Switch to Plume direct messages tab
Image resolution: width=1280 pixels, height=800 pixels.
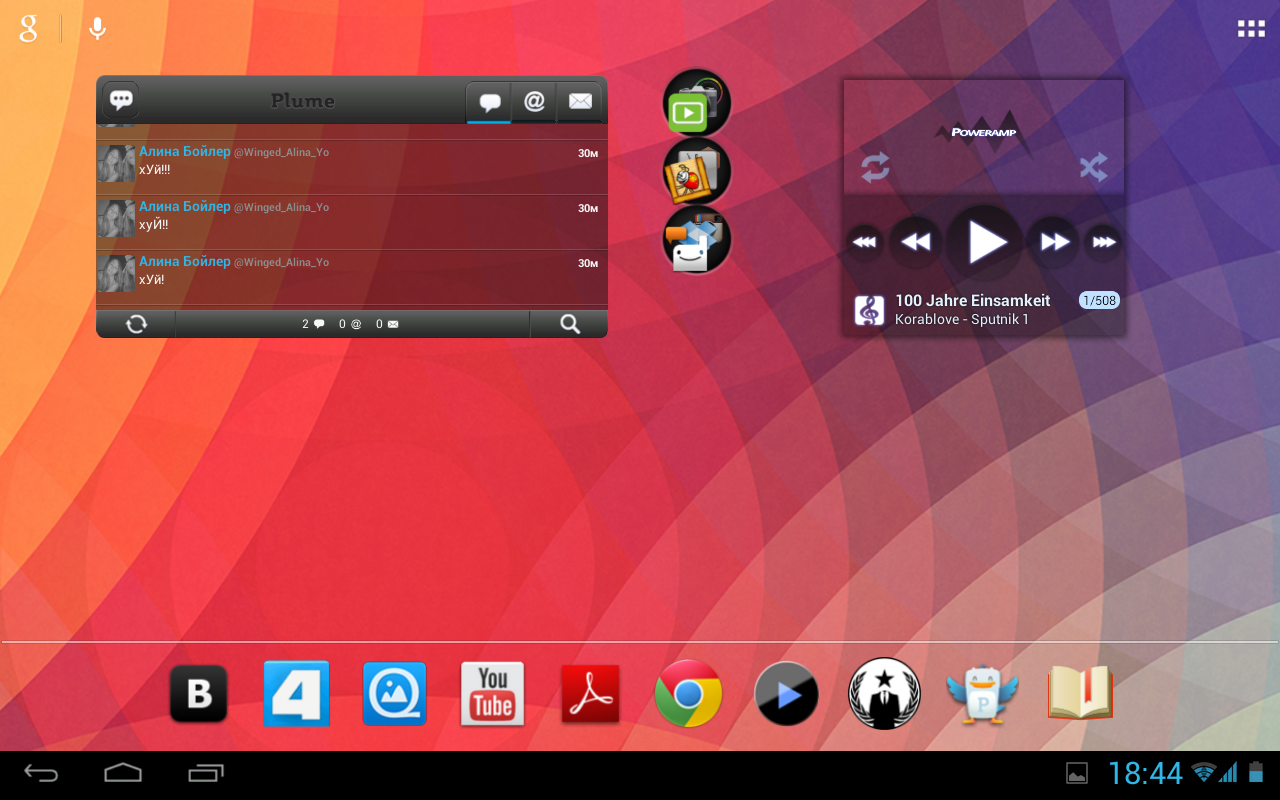click(x=580, y=102)
